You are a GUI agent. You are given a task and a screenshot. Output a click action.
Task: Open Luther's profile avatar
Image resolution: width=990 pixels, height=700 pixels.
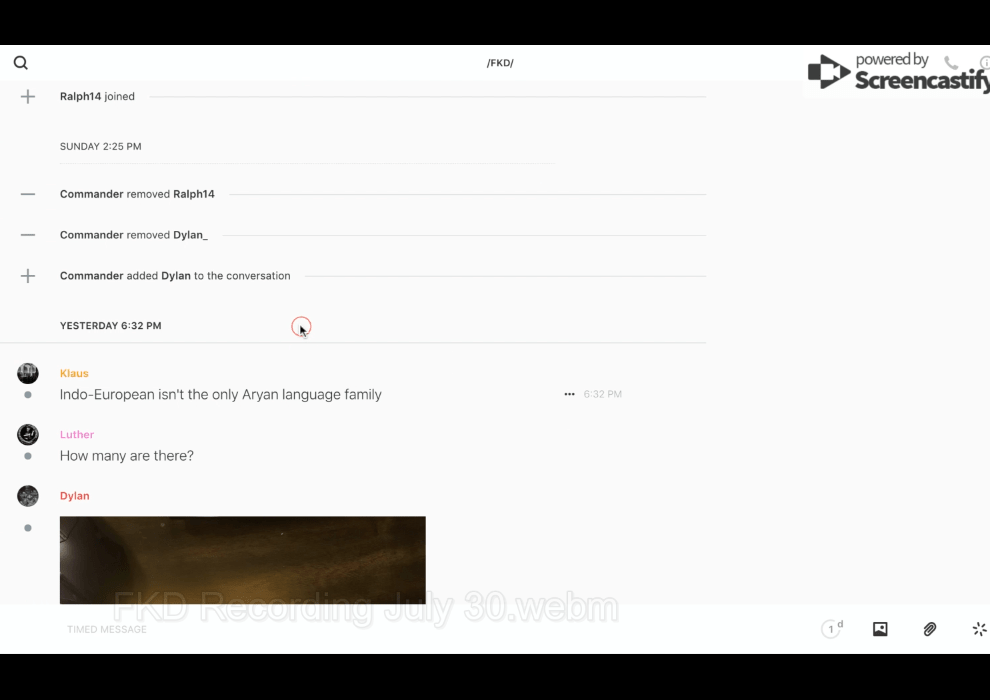[x=28, y=435]
